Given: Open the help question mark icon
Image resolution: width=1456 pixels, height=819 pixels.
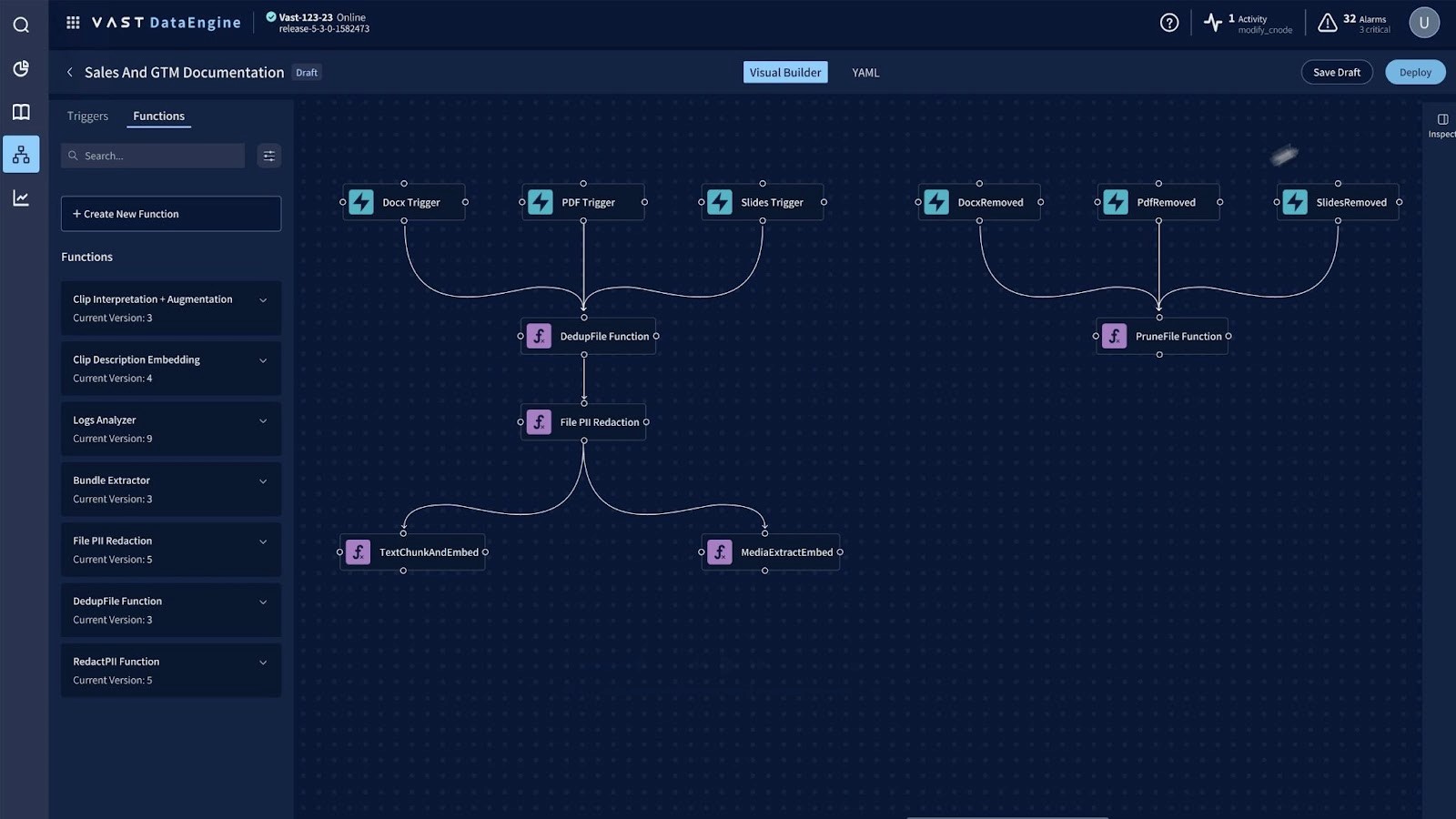Looking at the screenshot, I should click(1168, 23).
